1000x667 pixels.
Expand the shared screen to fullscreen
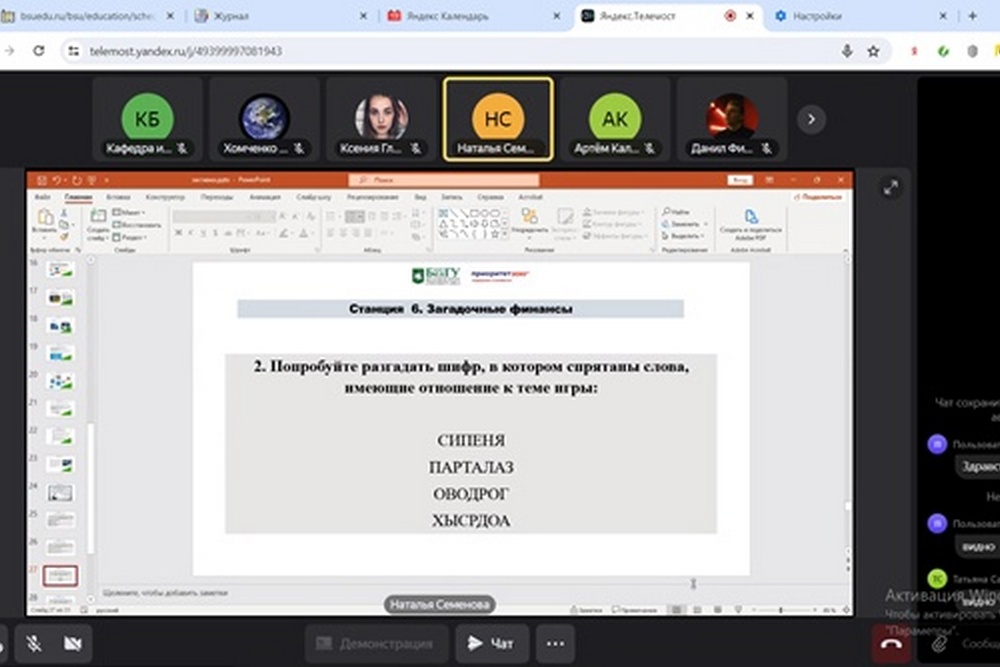click(890, 187)
